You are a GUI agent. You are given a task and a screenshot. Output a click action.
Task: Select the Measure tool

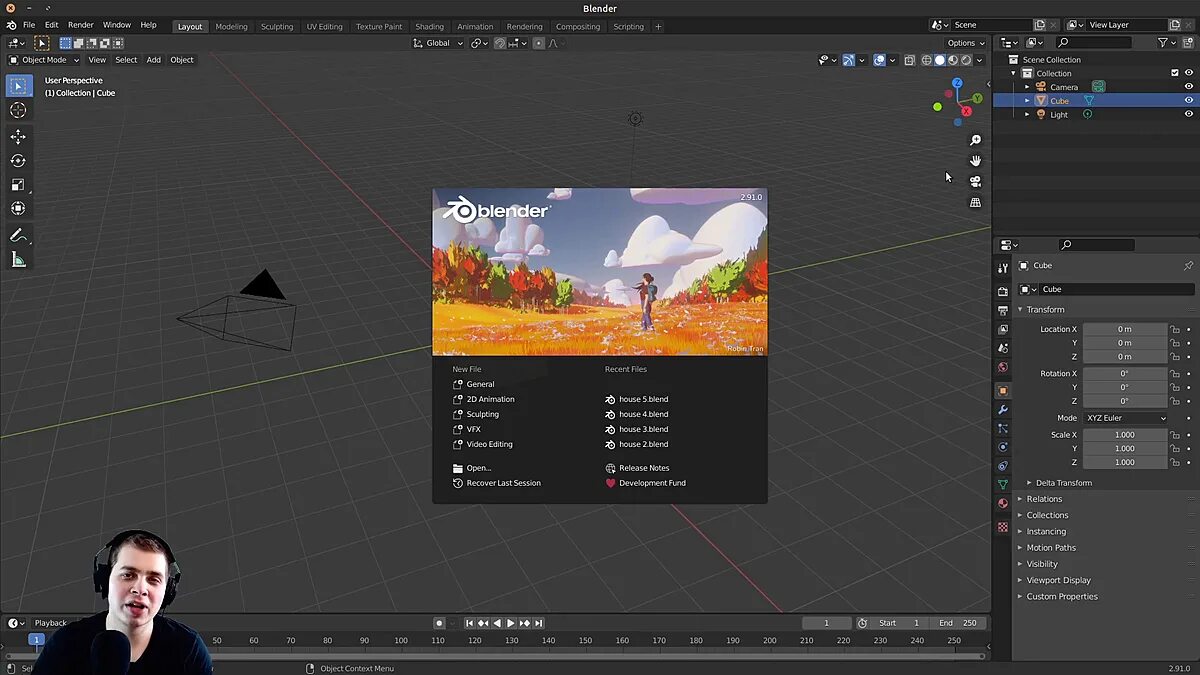coord(18,260)
